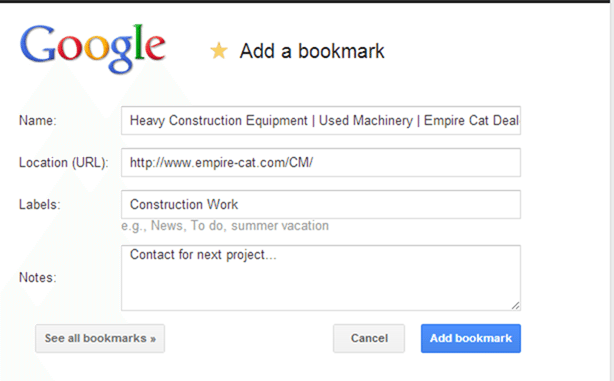614x381 pixels.
Task: Click the "Notes:" field label
Action: [38, 278]
